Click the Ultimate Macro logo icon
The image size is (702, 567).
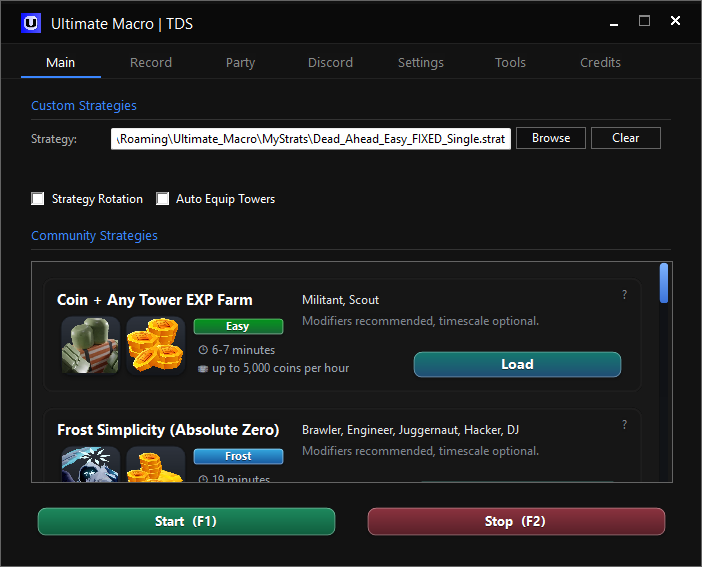click(x=31, y=23)
